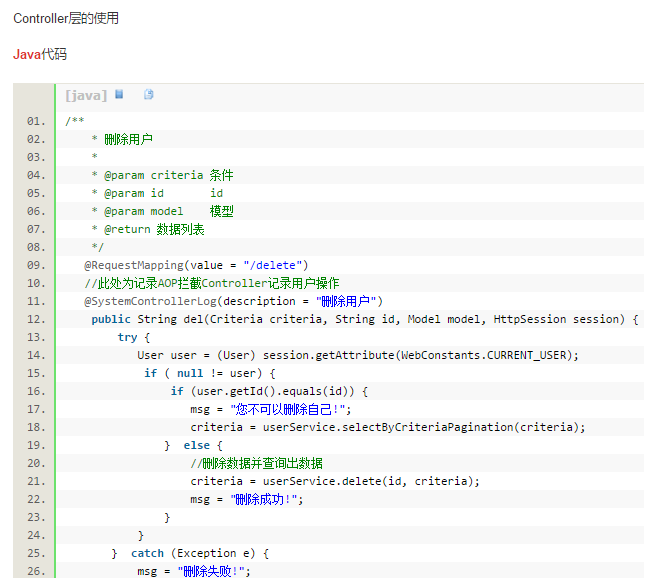Click comment //此处为记录AOP拦截Controller记录用户操作

(212, 283)
